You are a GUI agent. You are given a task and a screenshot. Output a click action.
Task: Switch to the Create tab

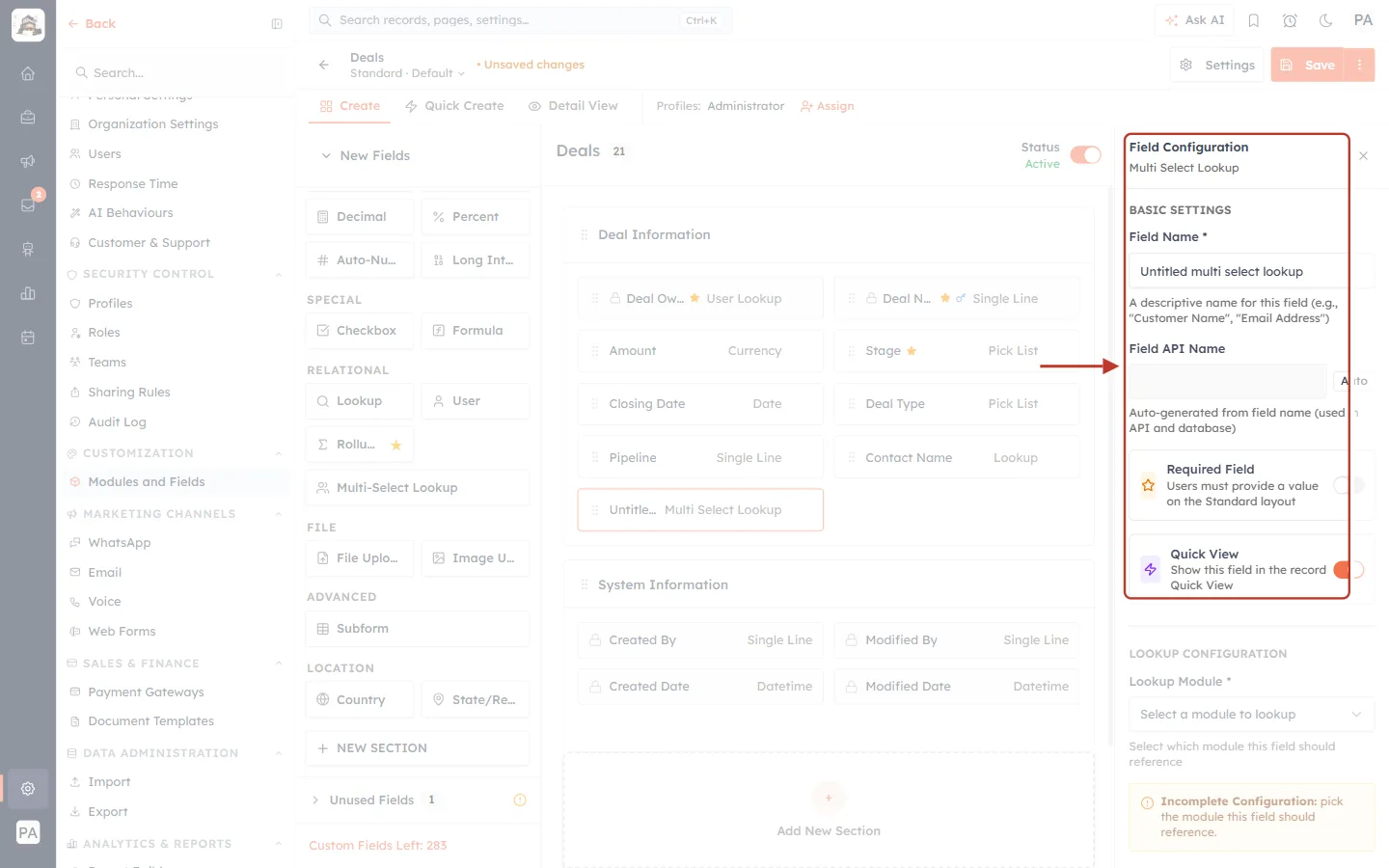pyautogui.click(x=350, y=106)
